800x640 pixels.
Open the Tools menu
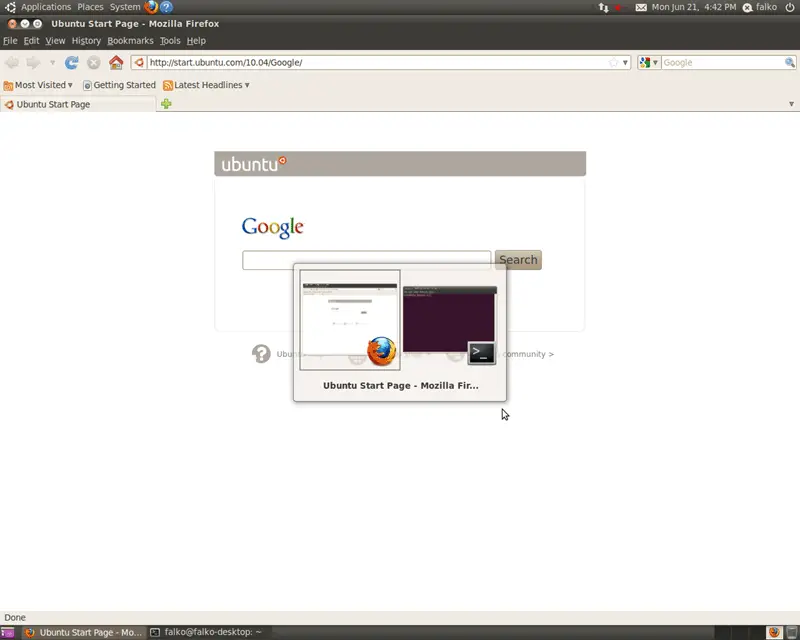tap(170, 41)
